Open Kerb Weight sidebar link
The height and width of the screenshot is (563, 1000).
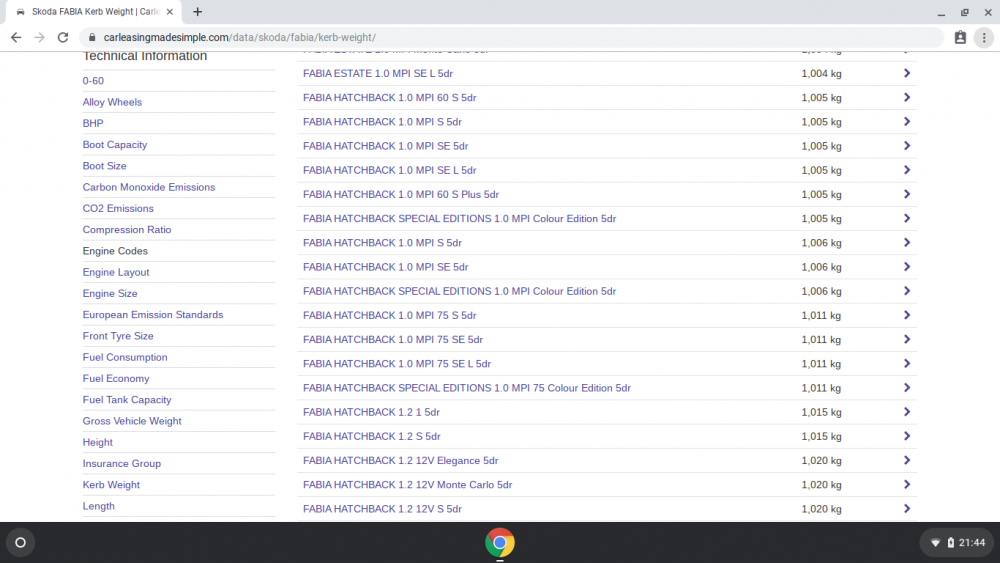pyautogui.click(x=111, y=485)
